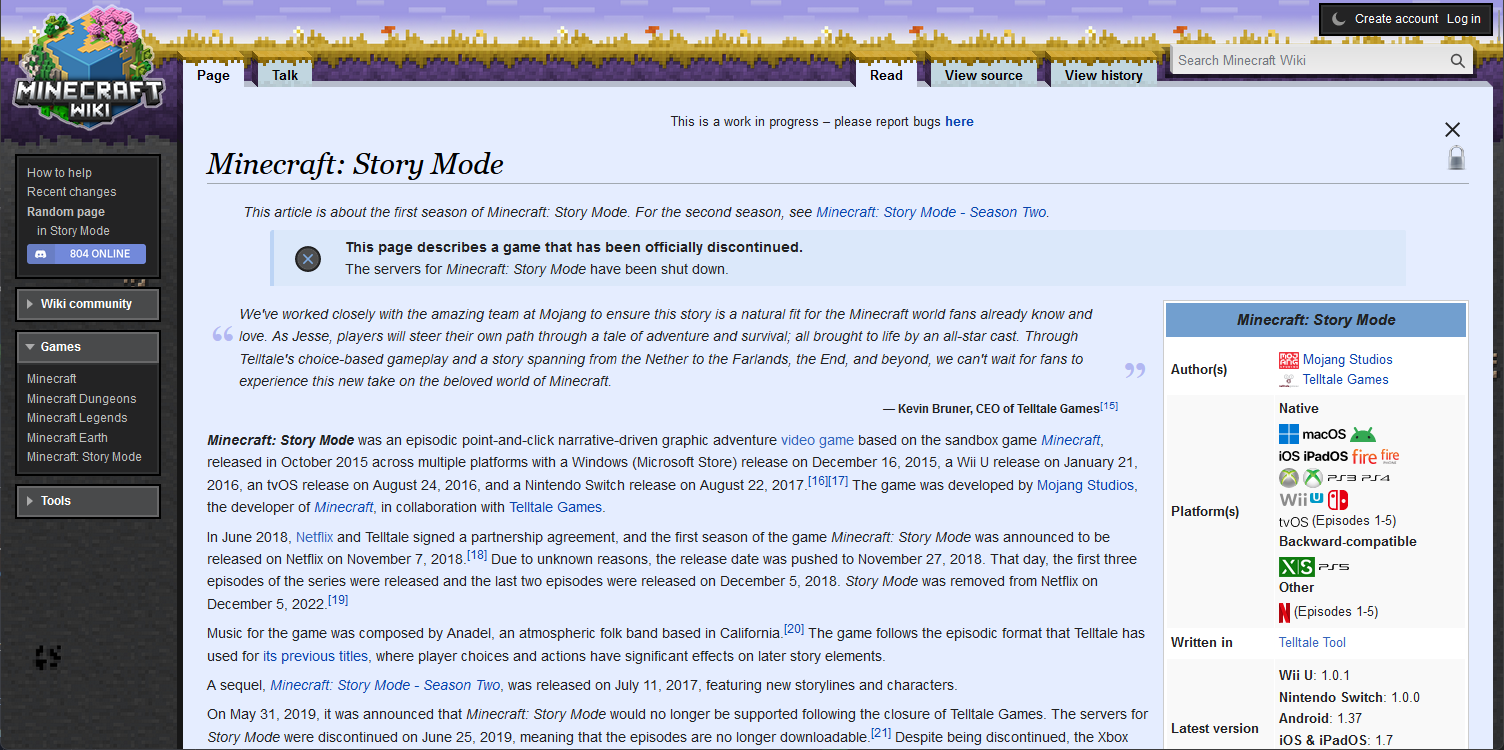The image size is (1504, 750).
Task: Expand the Wiki community section
Action: click(x=88, y=304)
